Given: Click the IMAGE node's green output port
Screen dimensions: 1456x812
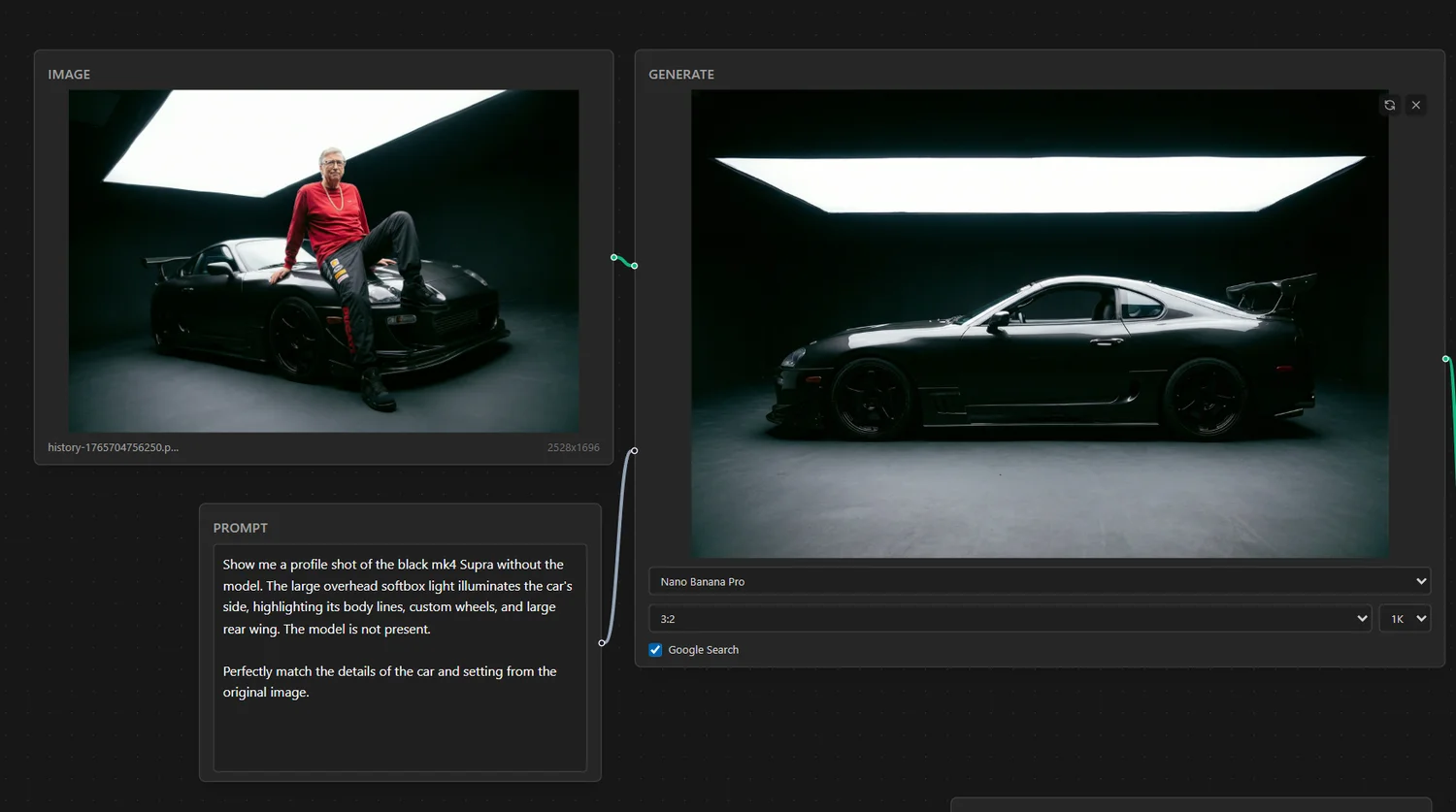Looking at the screenshot, I should (613, 257).
